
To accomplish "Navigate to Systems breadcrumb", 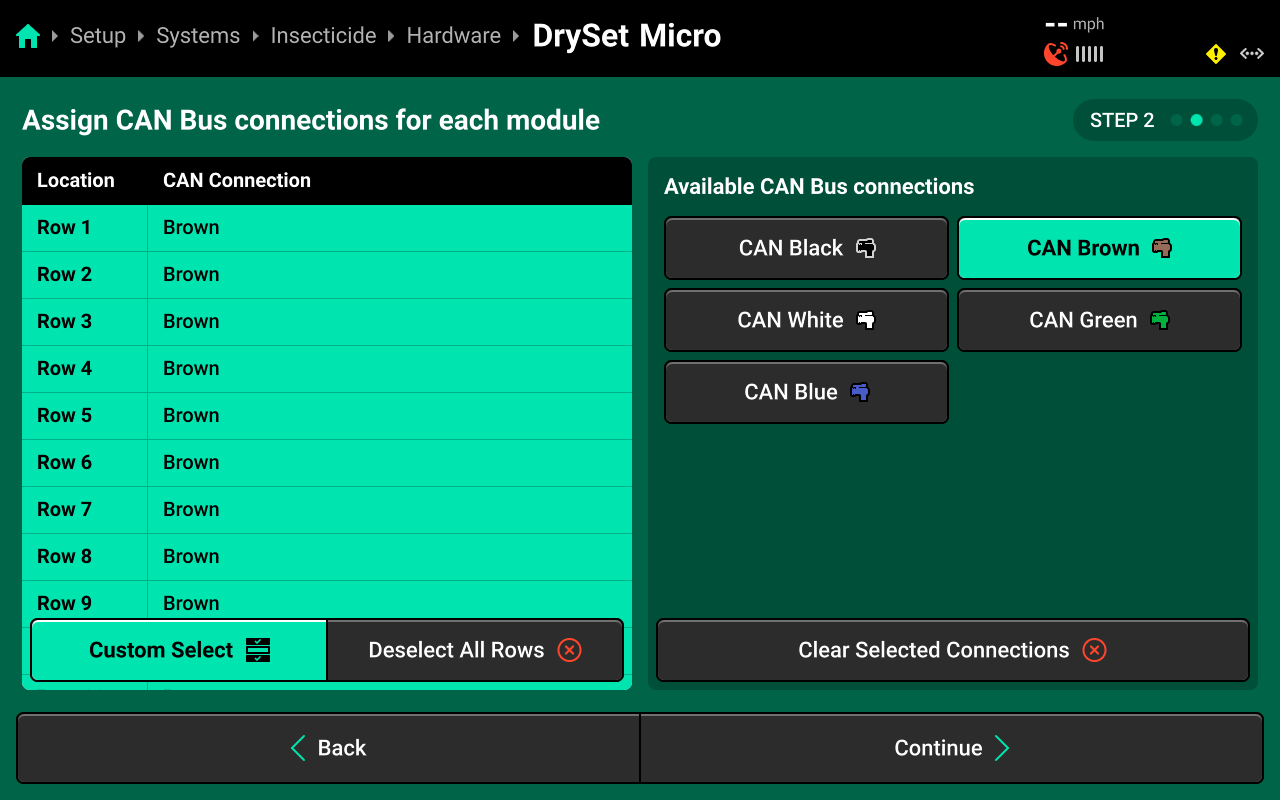I will click(x=198, y=36).
